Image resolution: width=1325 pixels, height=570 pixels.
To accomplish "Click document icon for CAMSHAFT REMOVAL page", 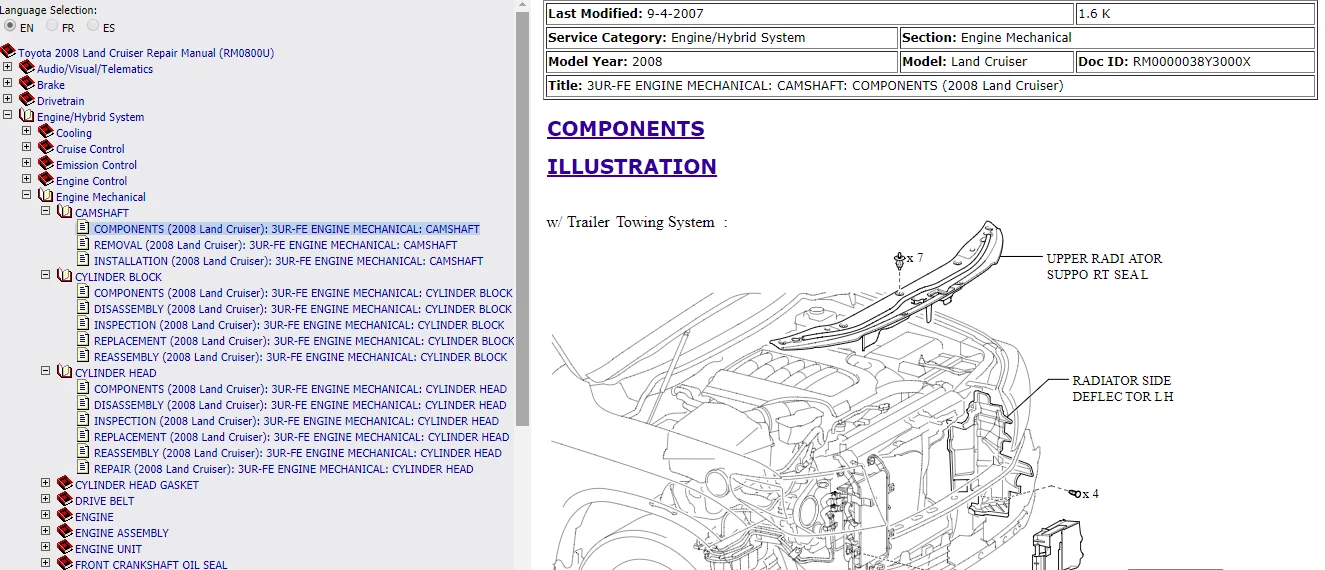I will pyautogui.click(x=83, y=244).
